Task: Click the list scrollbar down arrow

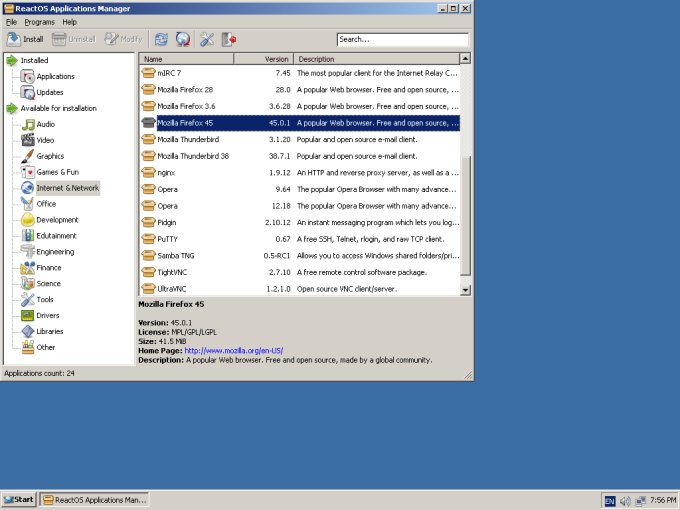Action: tap(465, 290)
